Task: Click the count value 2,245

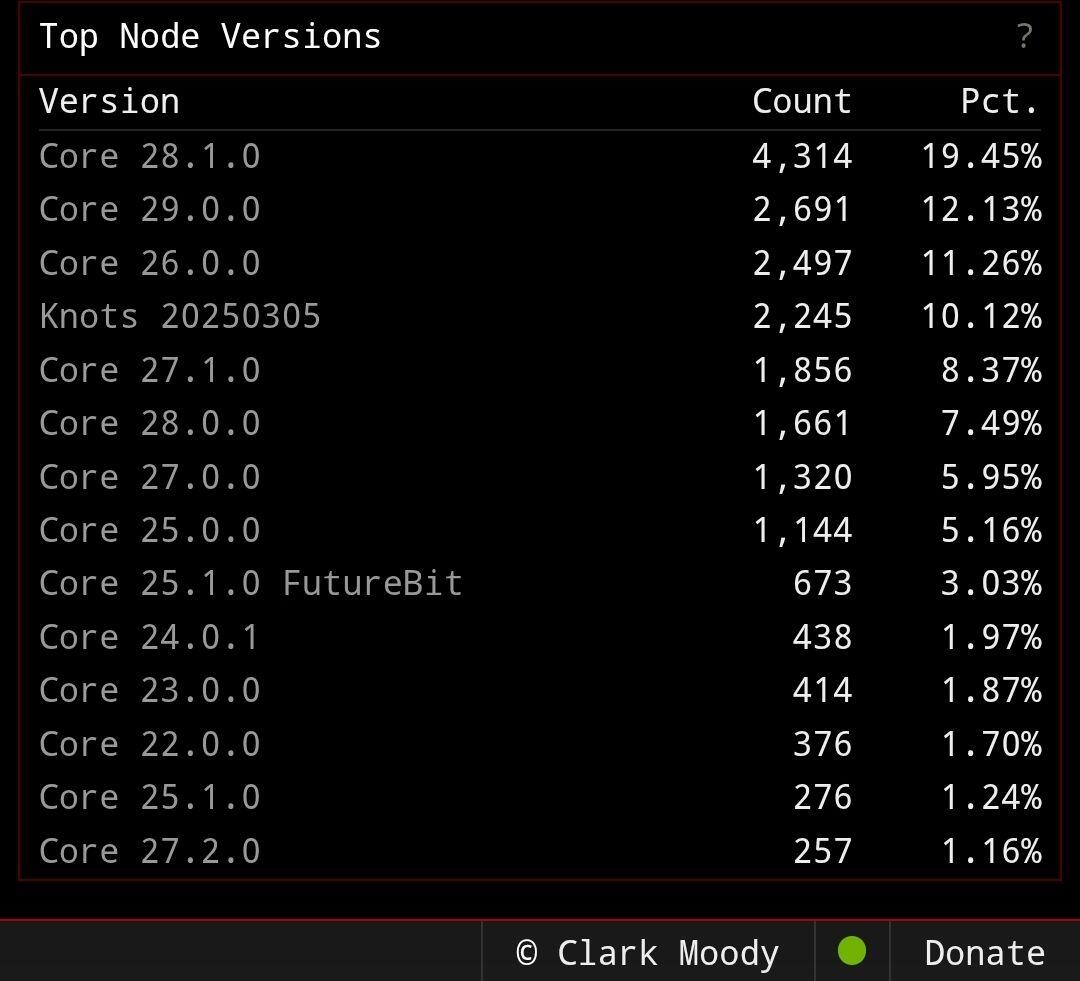Action: click(802, 318)
